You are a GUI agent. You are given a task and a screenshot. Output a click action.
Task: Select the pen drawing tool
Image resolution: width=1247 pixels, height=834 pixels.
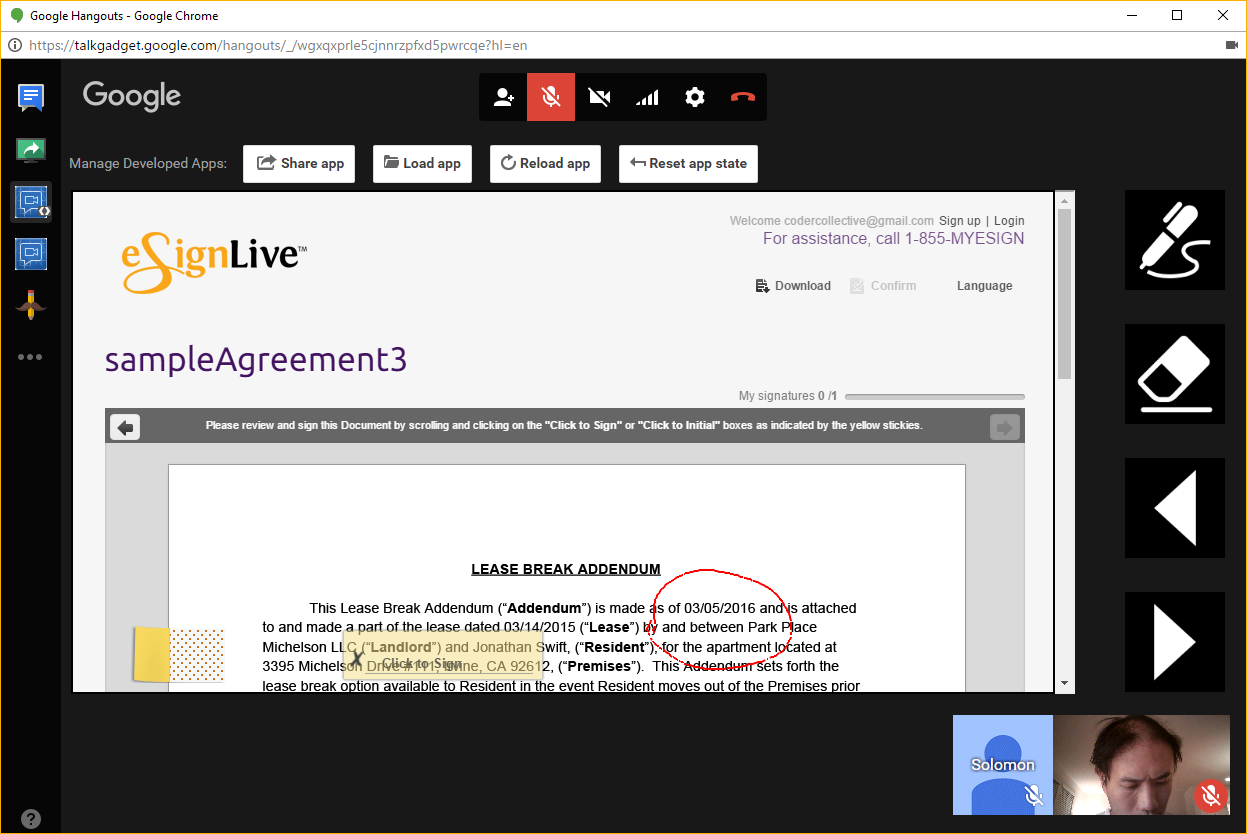1175,240
